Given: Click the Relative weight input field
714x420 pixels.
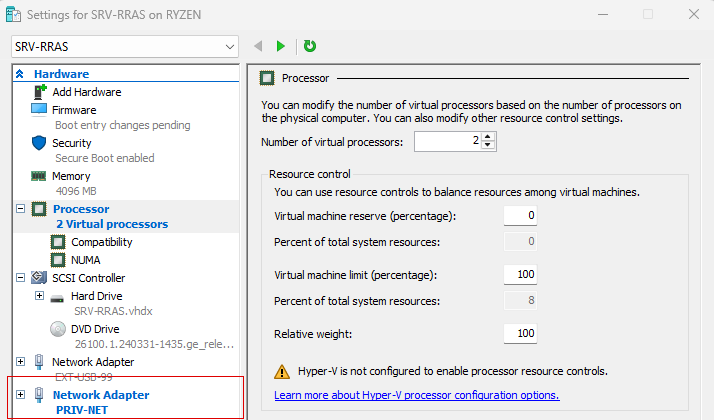Looking at the screenshot, I should [519, 333].
